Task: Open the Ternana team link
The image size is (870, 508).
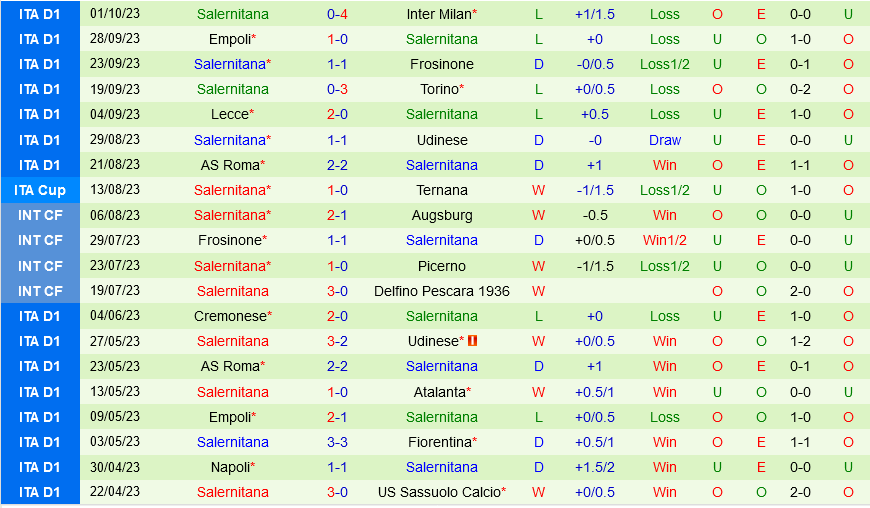Action: [x=442, y=190]
